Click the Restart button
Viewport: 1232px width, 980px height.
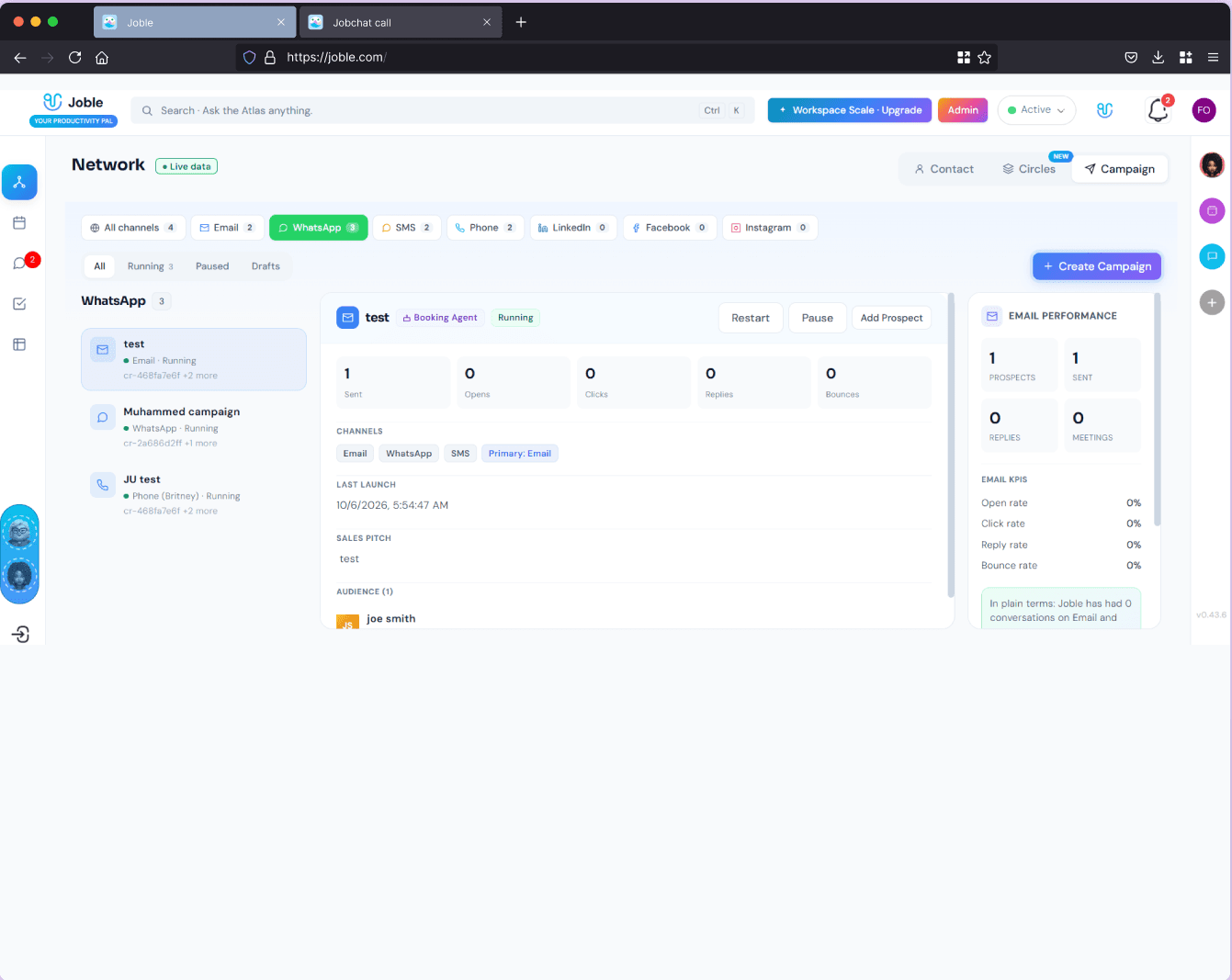pyautogui.click(x=751, y=318)
